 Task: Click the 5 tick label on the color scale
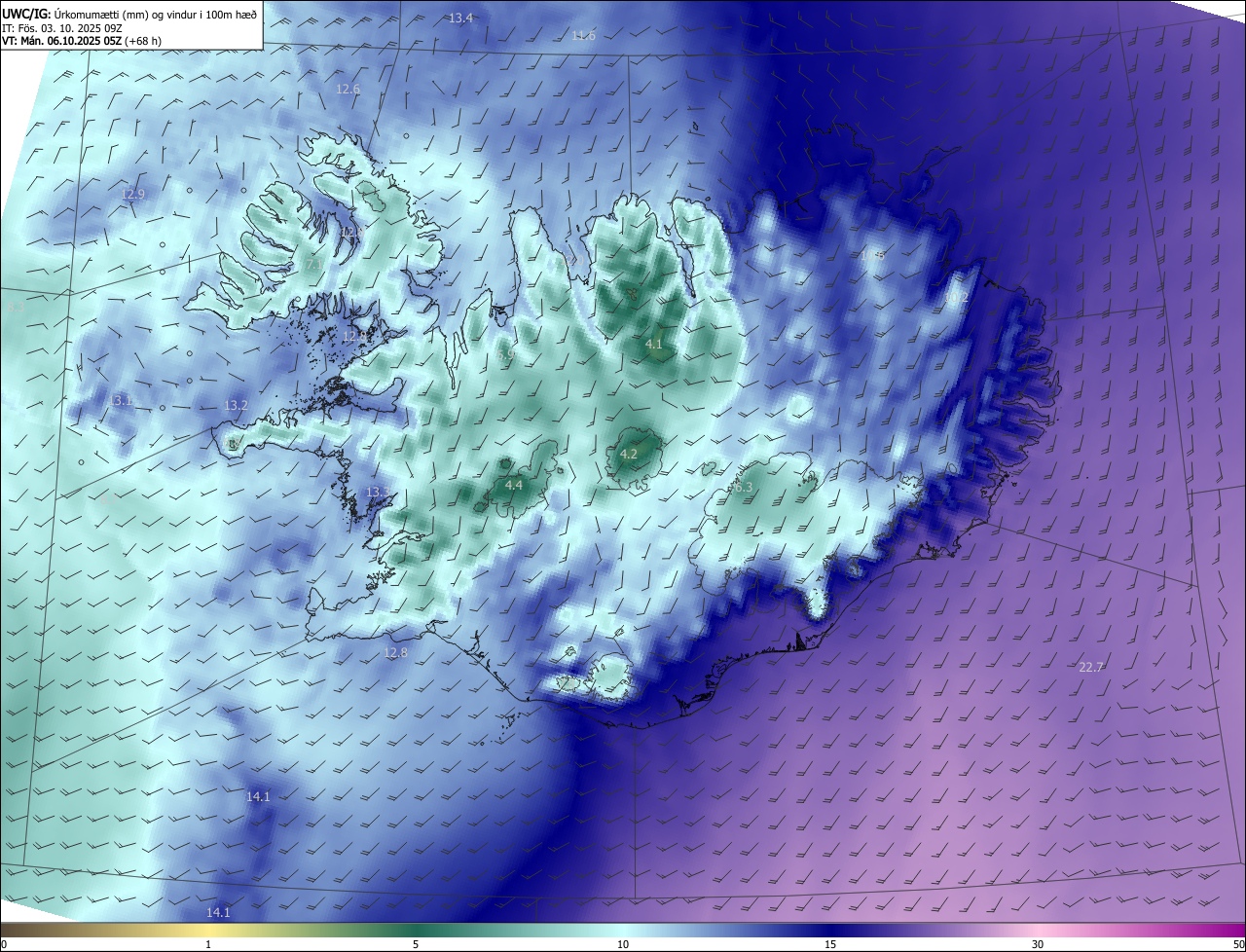click(416, 945)
